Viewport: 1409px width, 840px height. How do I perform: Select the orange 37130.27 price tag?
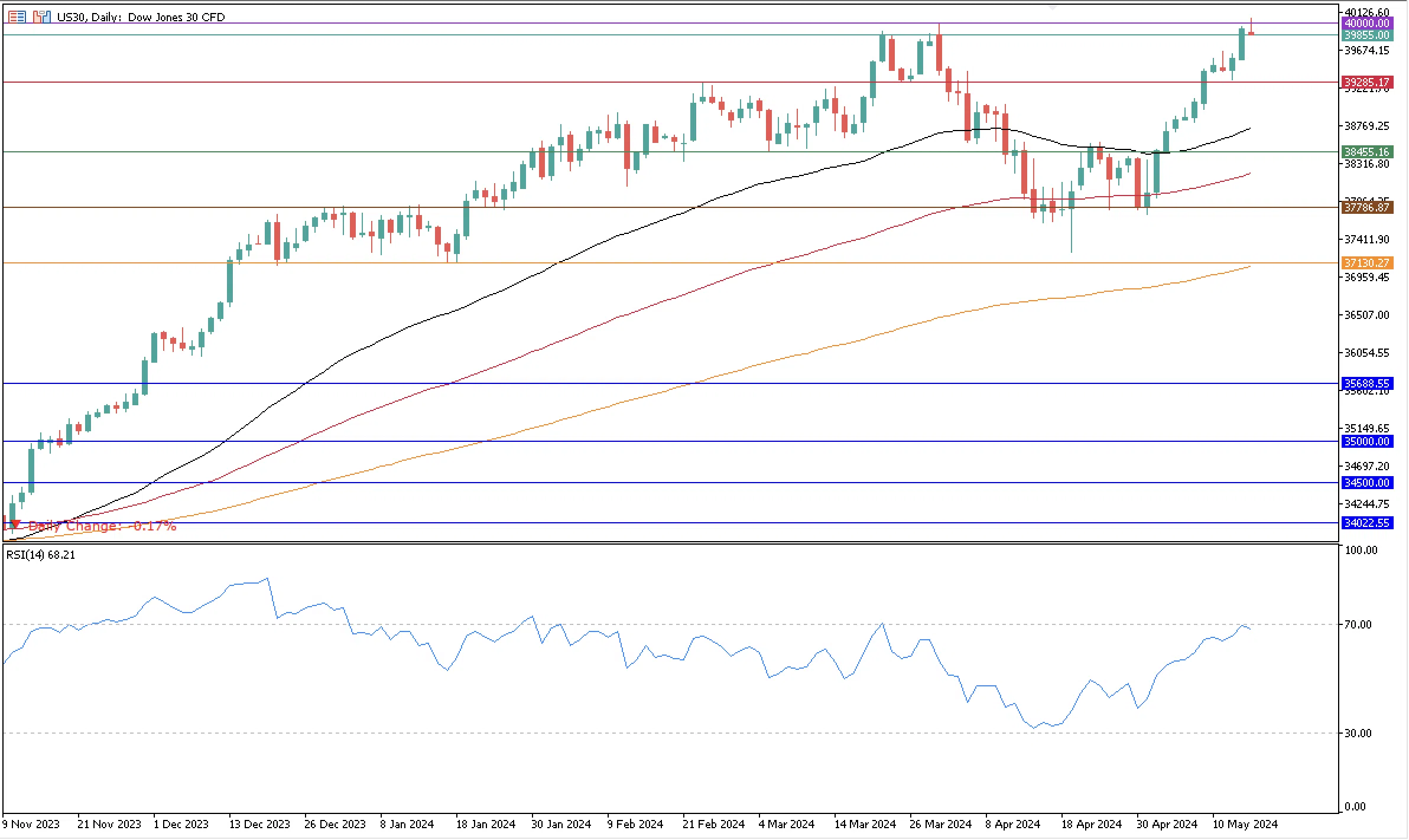point(1368,263)
